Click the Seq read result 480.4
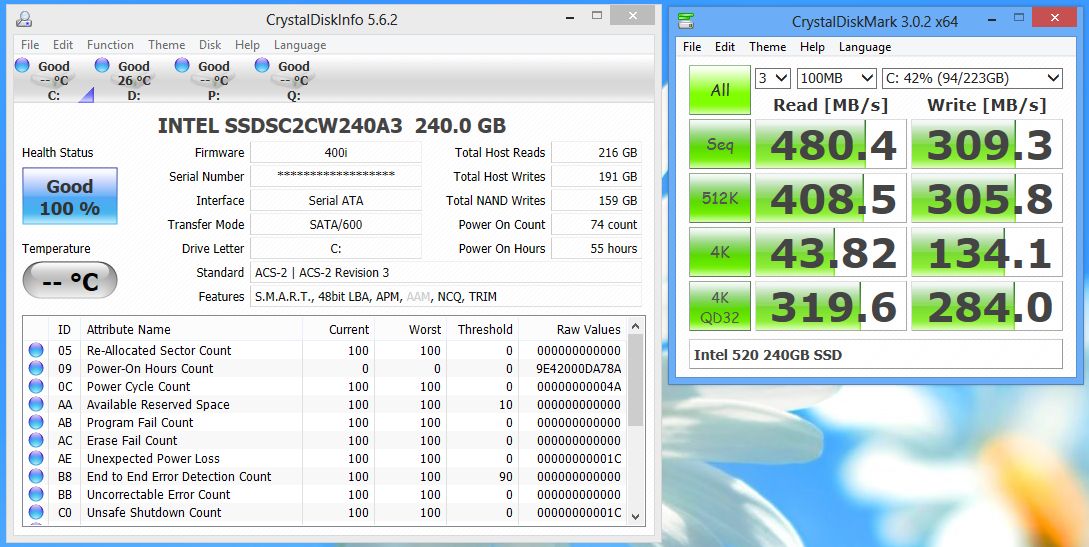This screenshot has width=1089, height=547. pyautogui.click(x=831, y=144)
